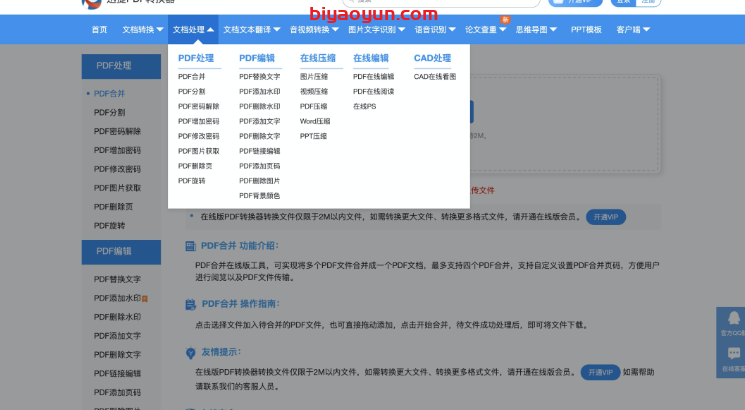
Task: Expand the 思维导图 nav dropdown
Action: click(x=536, y=29)
